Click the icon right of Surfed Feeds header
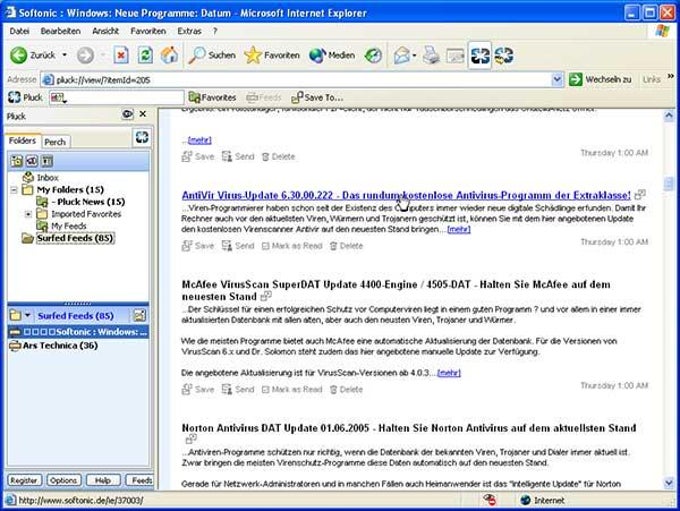The height and width of the screenshot is (511, 680). click(140, 315)
